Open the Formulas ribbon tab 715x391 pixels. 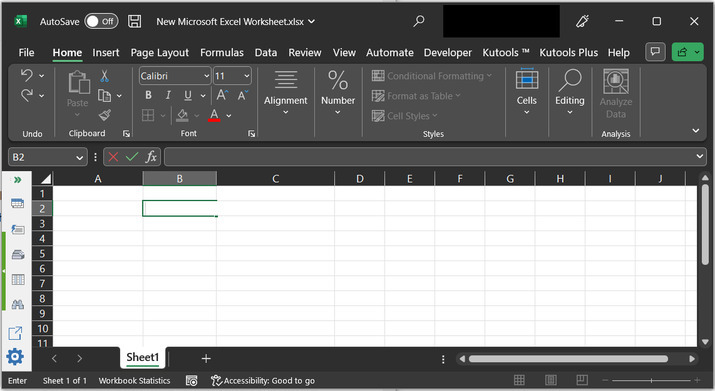click(x=222, y=53)
